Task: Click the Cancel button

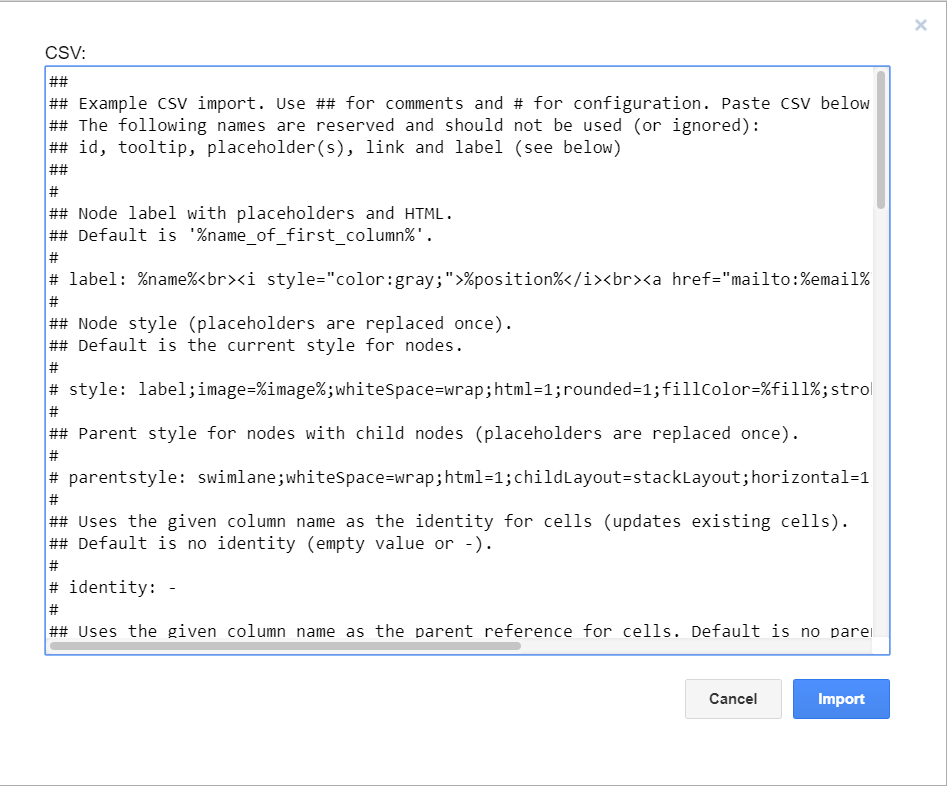Action: point(733,699)
